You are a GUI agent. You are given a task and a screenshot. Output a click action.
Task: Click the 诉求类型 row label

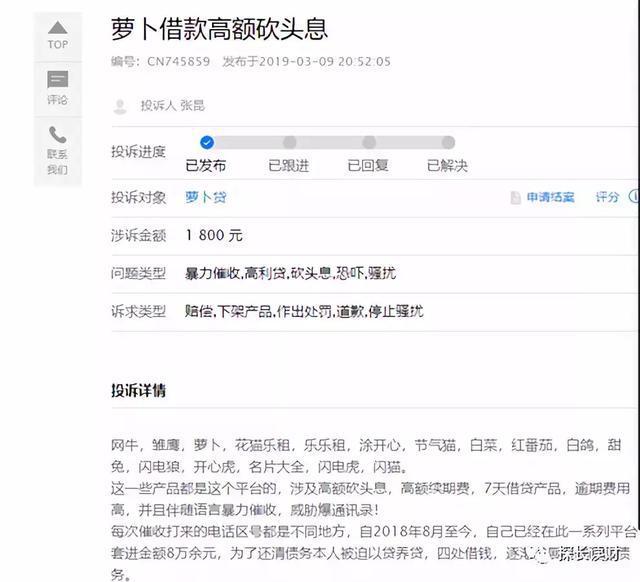tap(138, 311)
